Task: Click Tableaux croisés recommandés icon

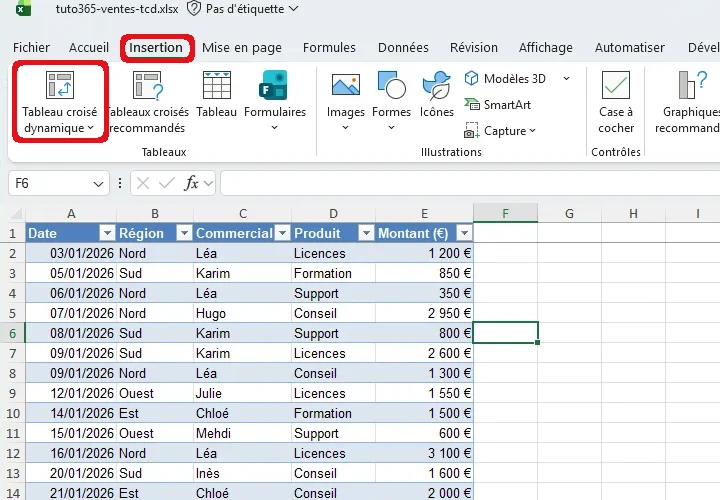Action: point(148,85)
